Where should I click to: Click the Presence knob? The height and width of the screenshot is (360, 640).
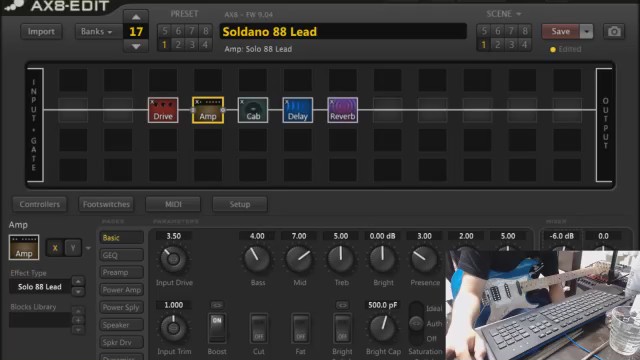pos(424,259)
